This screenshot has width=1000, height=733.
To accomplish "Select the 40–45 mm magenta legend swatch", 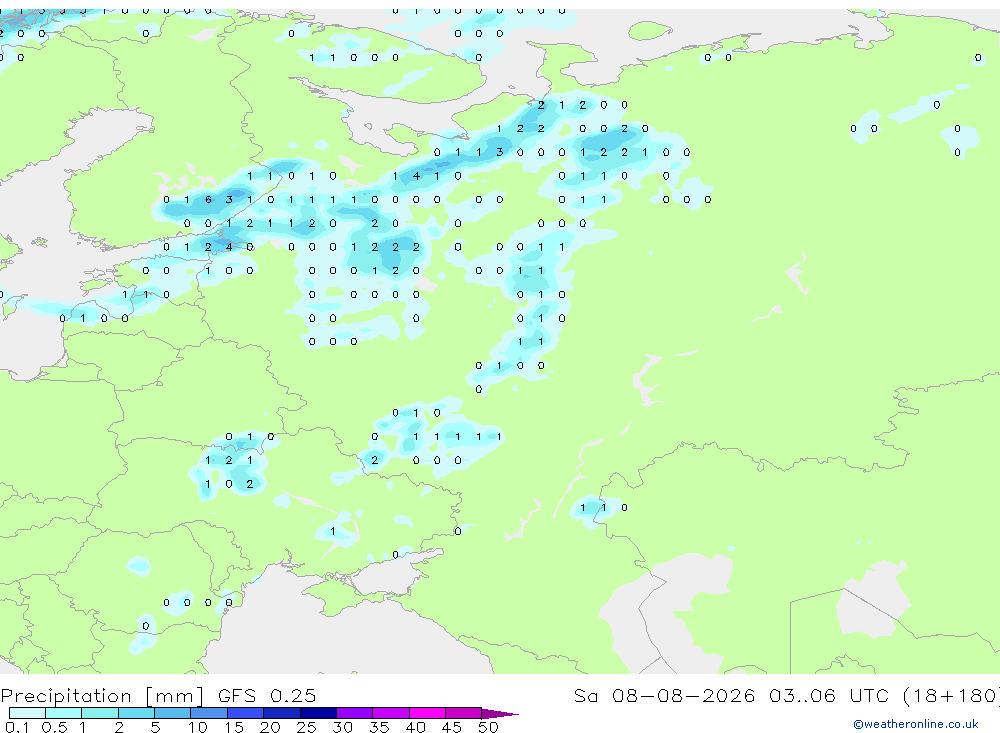I will pos(427,713).
